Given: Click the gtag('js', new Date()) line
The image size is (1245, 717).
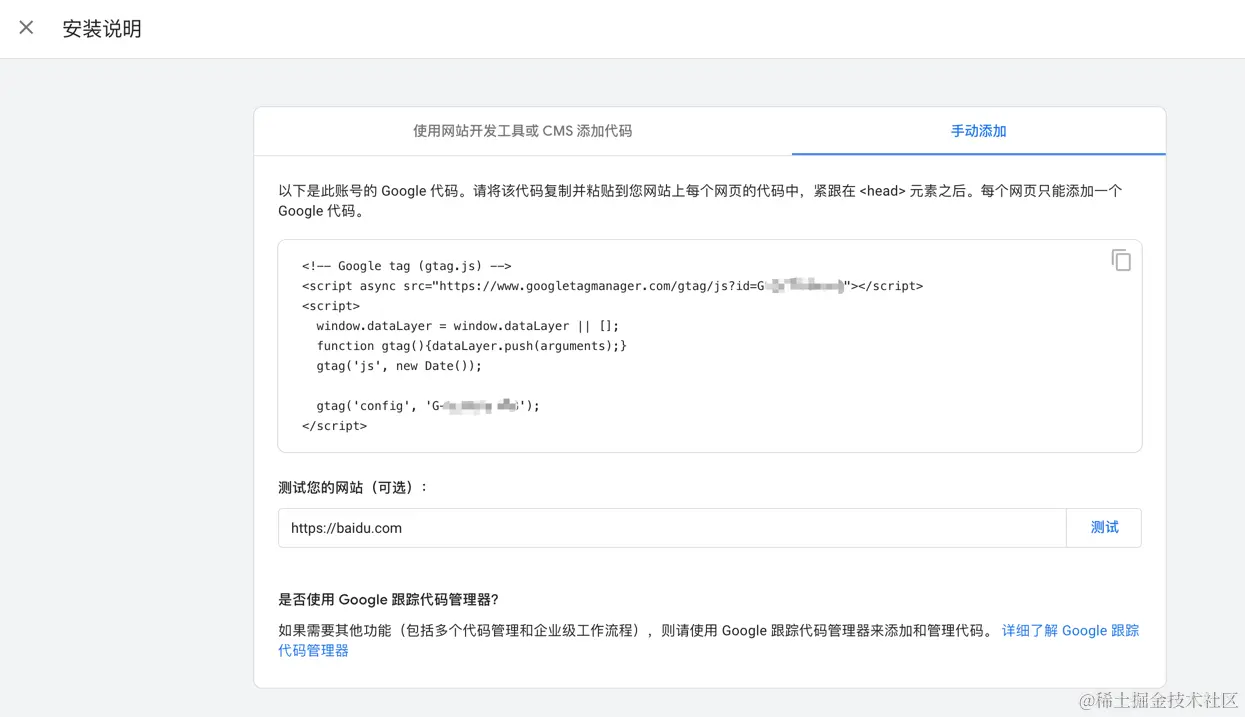Looking at the screenshot, I should pos(399,366).
